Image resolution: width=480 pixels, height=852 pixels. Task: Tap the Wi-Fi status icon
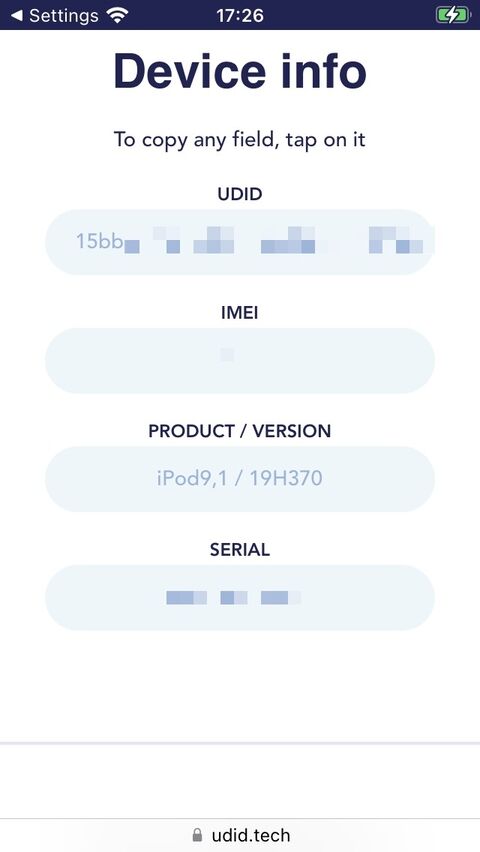tap(117, 15)
